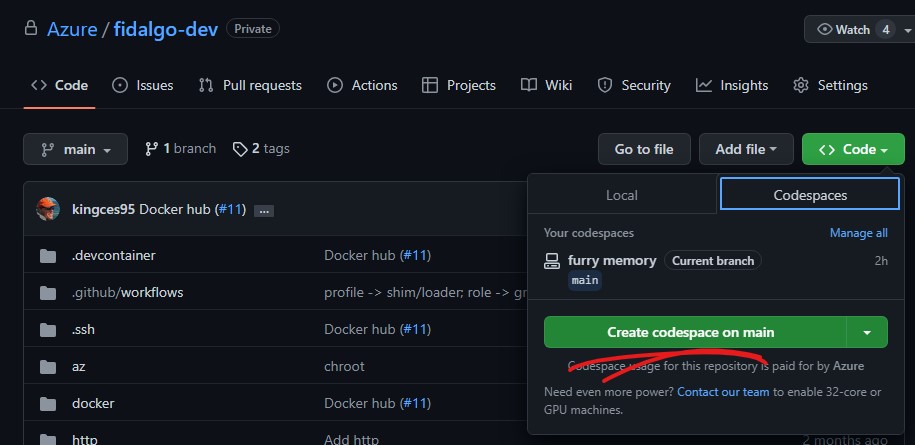The width and height of the screenshot is (915, 445).
Task: Open the .devcontainer folder
Action: point(114,255)
